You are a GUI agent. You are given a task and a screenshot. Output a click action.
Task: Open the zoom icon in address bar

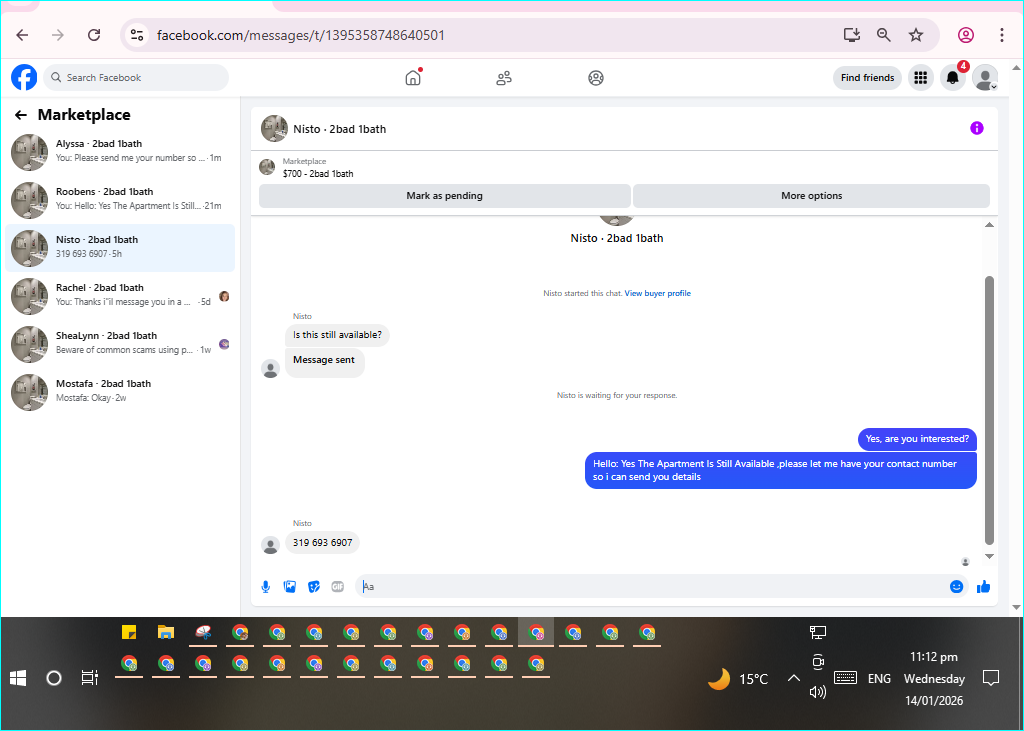coord(884,35)
